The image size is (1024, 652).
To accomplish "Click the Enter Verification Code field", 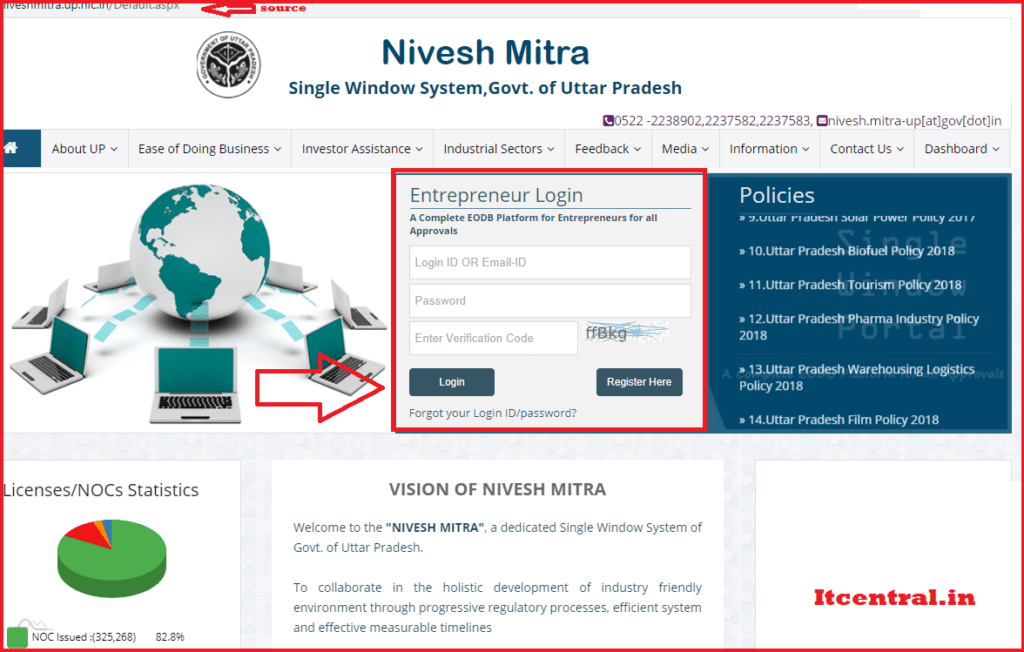I will (x=494, y=338).
